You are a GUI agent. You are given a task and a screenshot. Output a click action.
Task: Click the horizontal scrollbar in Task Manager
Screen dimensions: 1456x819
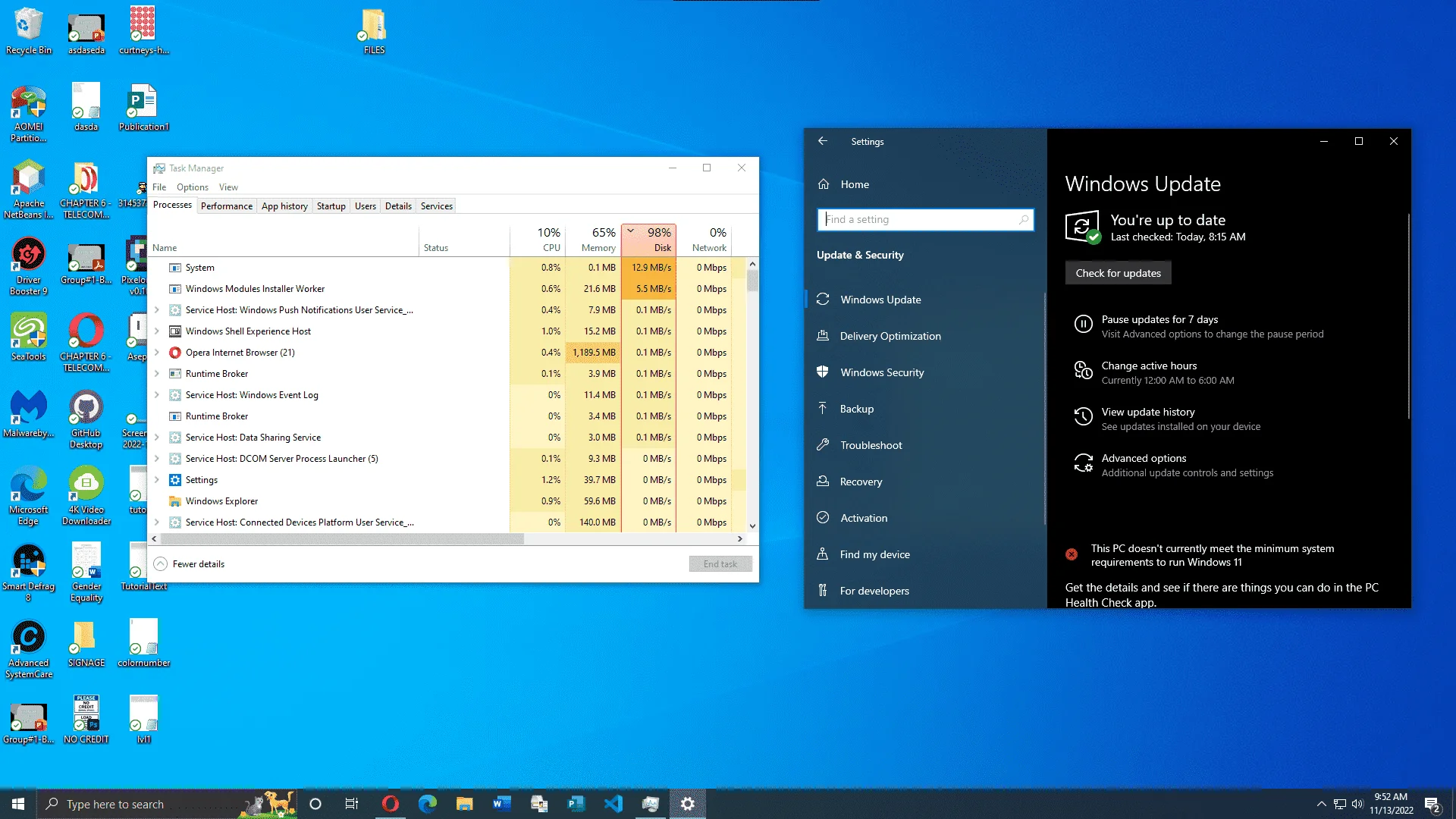pos(343,539)
